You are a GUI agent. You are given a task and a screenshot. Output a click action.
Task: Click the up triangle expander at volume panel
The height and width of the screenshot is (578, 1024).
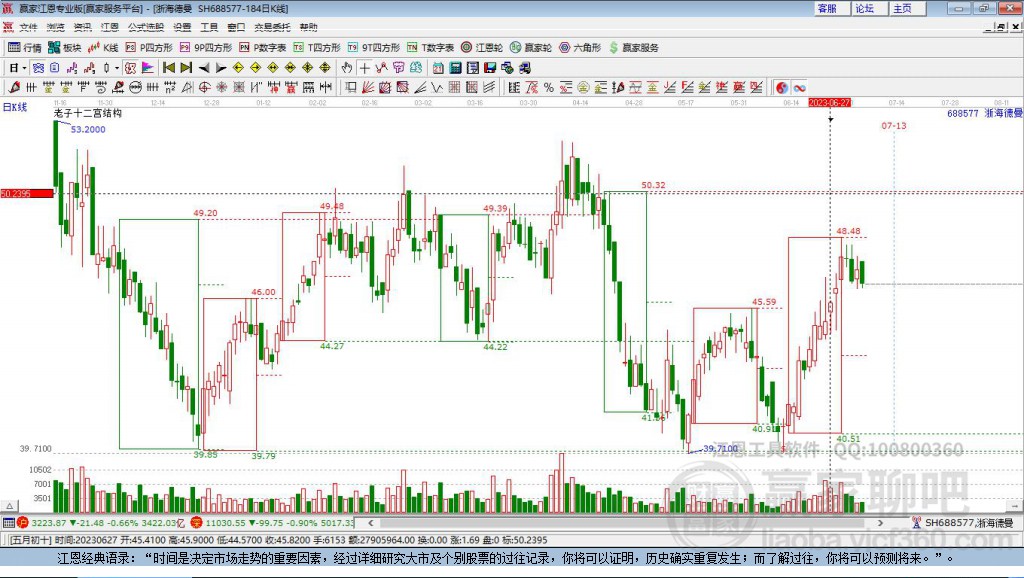(9, 506)
